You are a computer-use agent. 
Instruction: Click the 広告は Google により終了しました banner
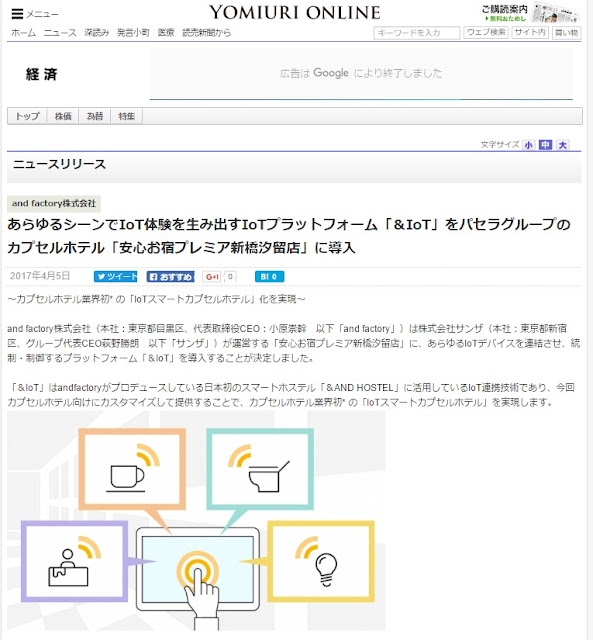click(x=361, y=73)
